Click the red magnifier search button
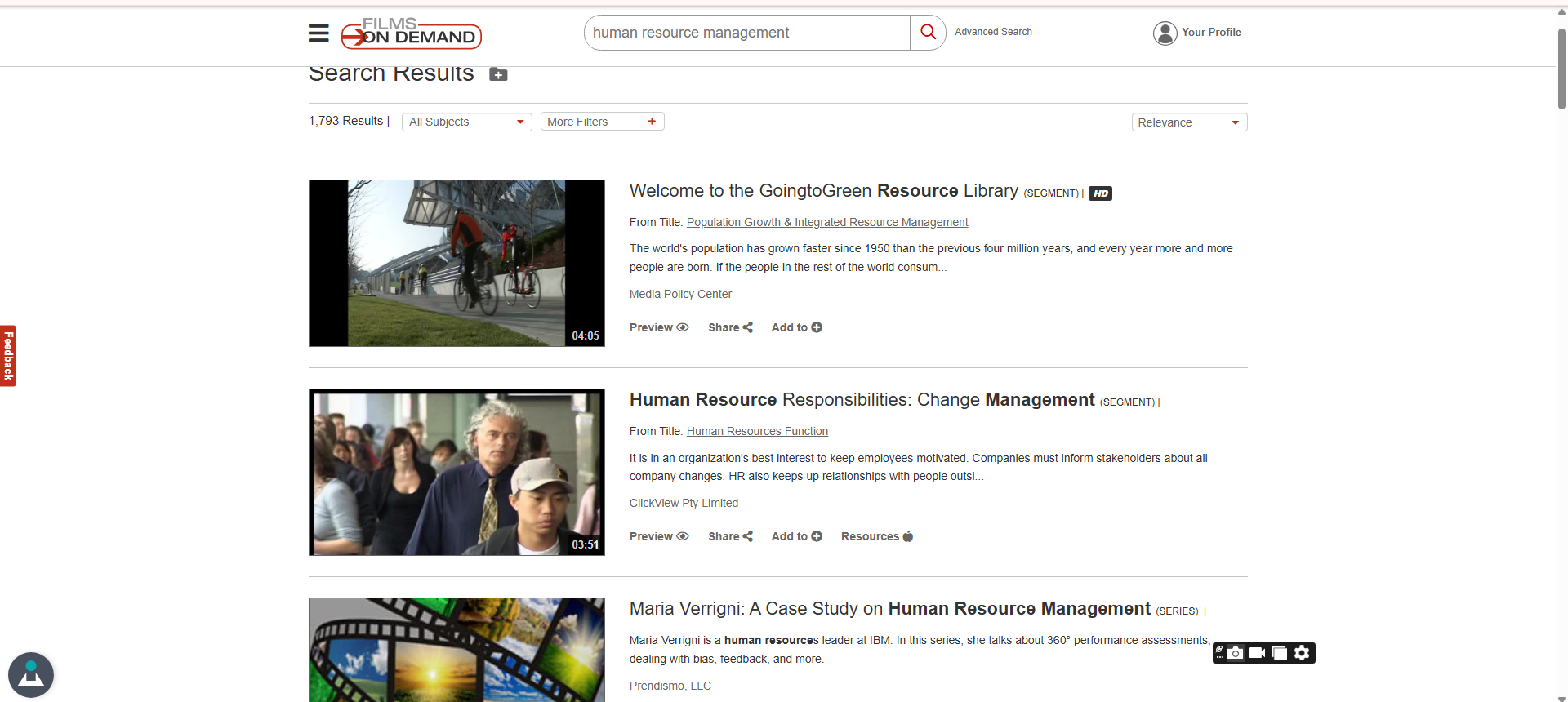 (x=928, y=33)
